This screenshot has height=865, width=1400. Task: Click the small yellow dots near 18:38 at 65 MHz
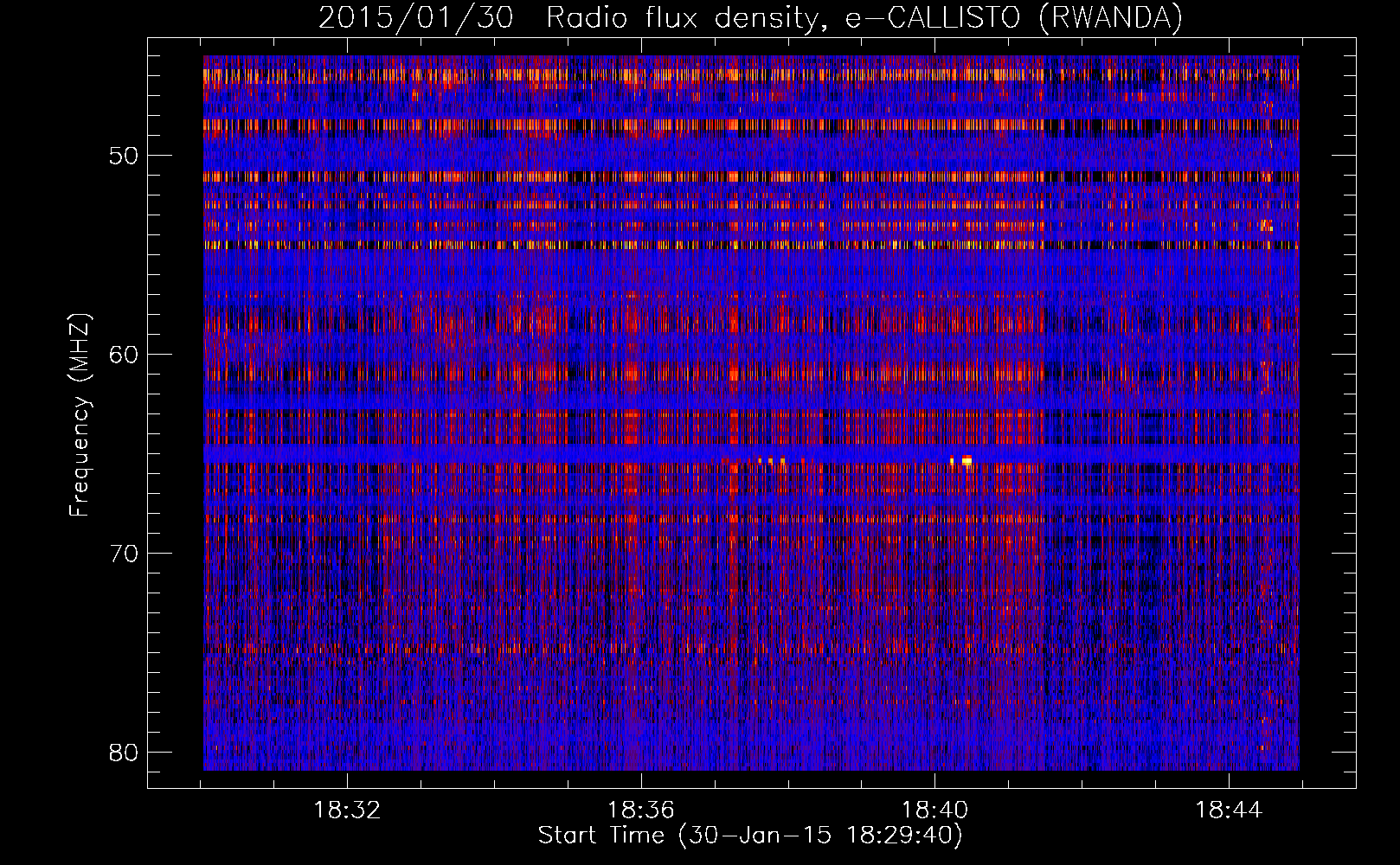(771, 460)
